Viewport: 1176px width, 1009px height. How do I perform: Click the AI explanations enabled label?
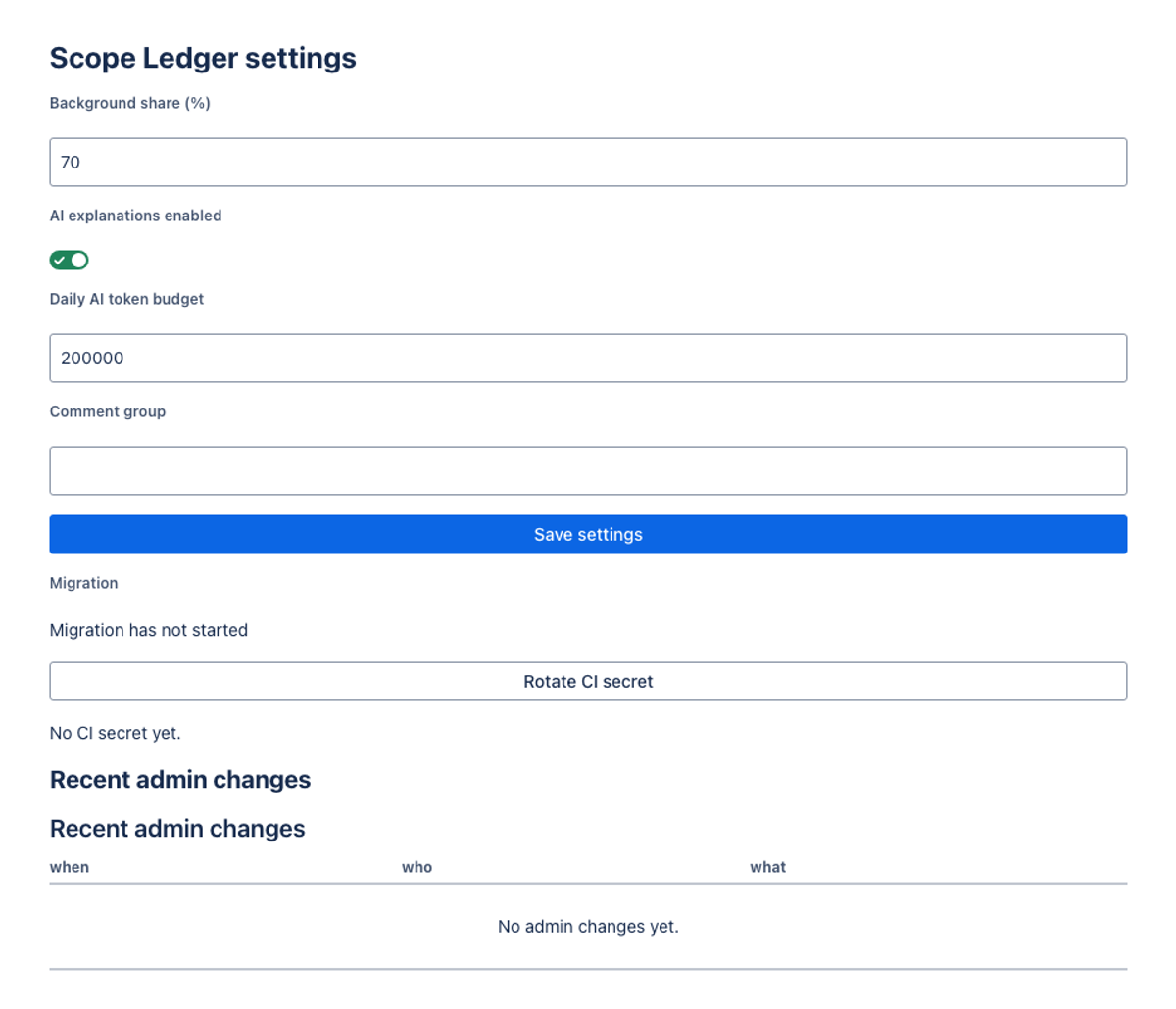point(135,216)
